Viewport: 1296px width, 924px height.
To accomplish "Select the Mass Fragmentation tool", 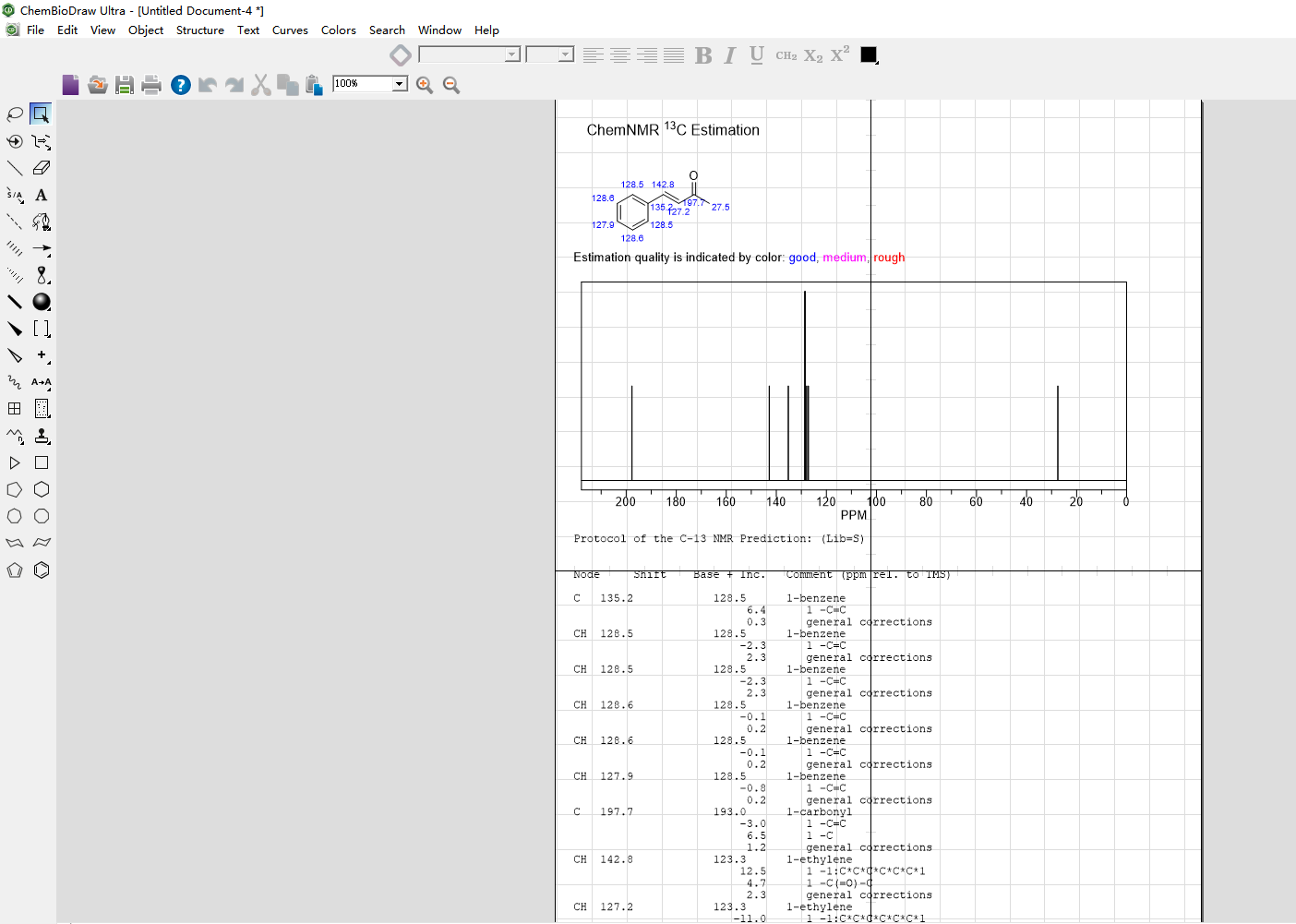I will coord(42,141).
